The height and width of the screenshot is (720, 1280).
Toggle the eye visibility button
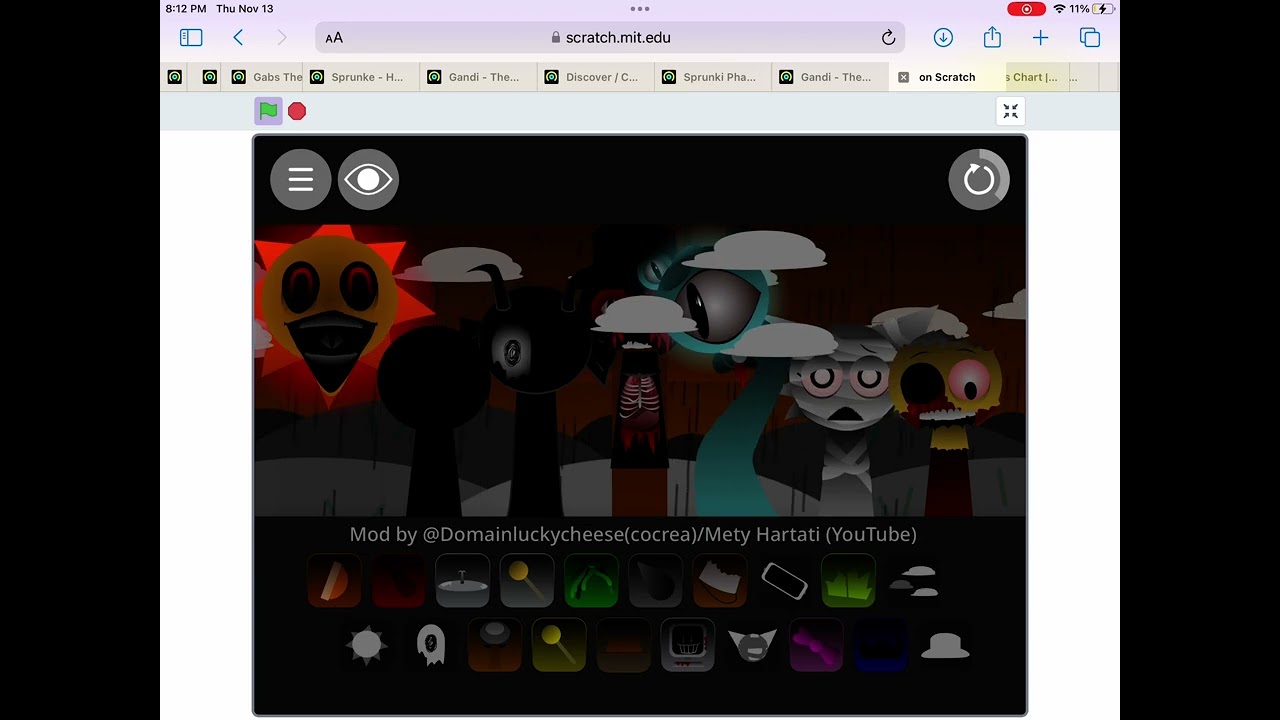click(x=368, y=180)
